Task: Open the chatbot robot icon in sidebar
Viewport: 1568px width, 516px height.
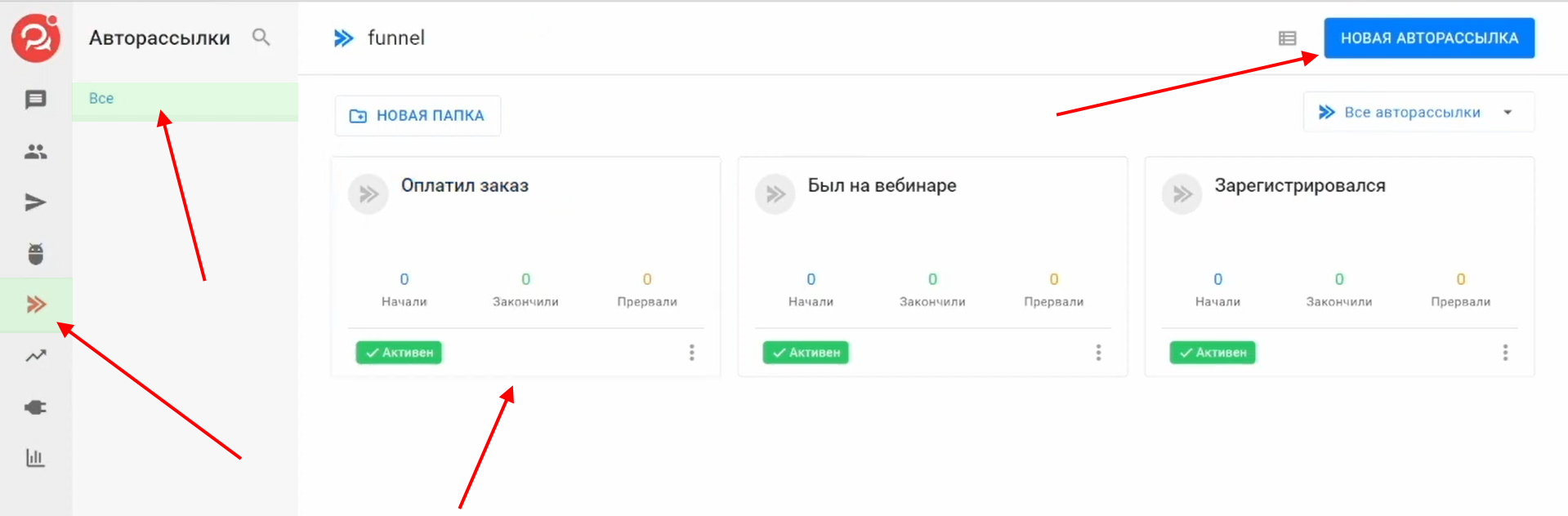Action: tap(35, 254)
